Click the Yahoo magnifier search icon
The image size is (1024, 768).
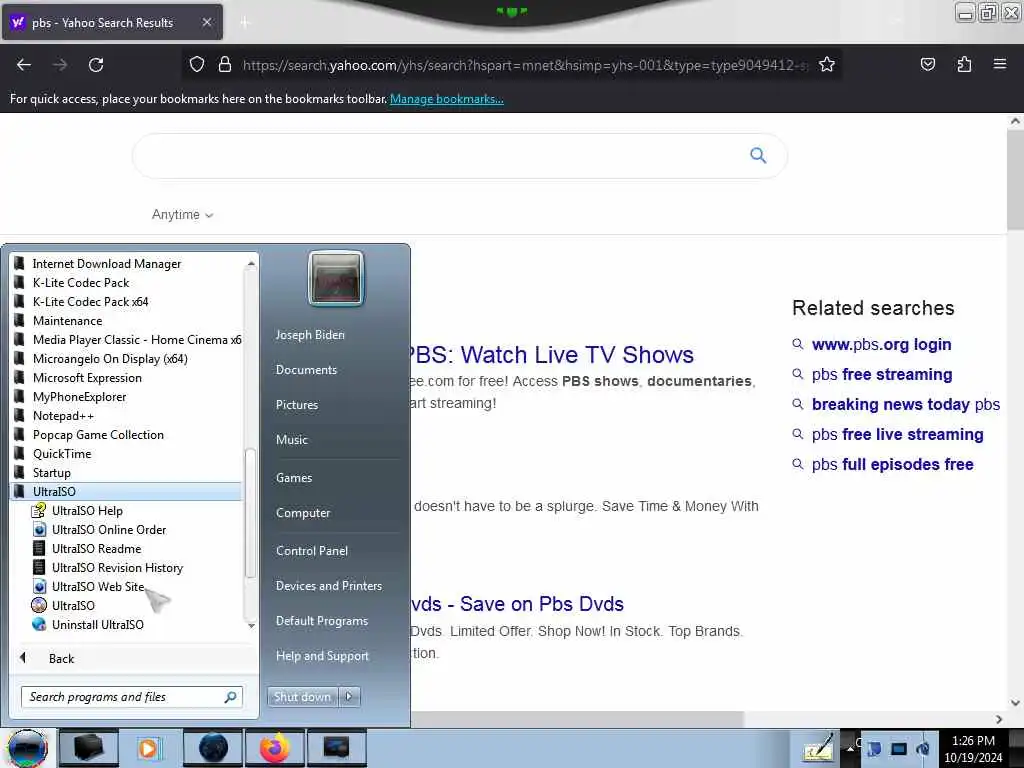(758, 155)
